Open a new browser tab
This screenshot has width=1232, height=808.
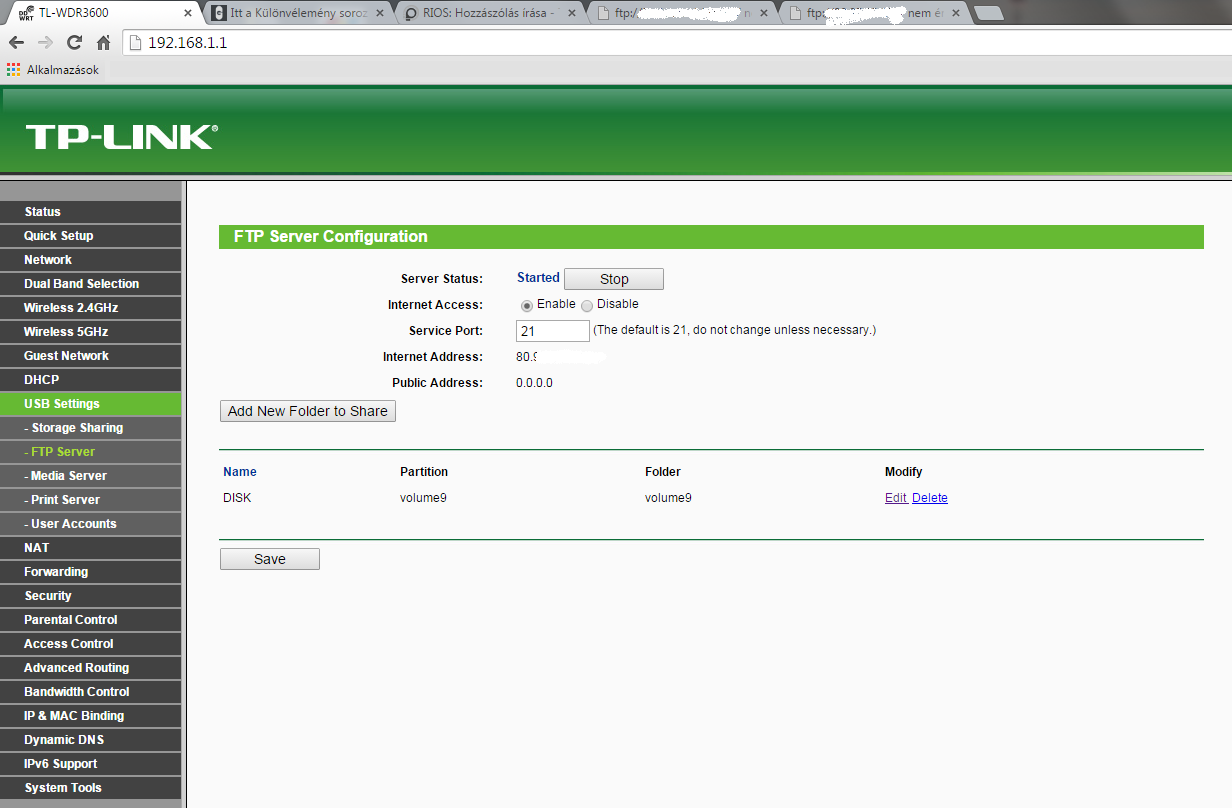click(x=988, y=13)
